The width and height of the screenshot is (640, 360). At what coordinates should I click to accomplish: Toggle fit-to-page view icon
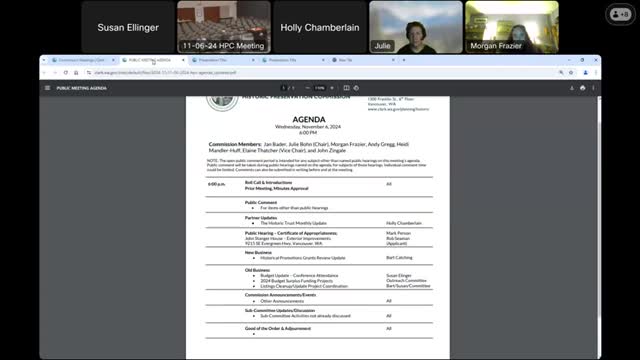pos(346,88)
